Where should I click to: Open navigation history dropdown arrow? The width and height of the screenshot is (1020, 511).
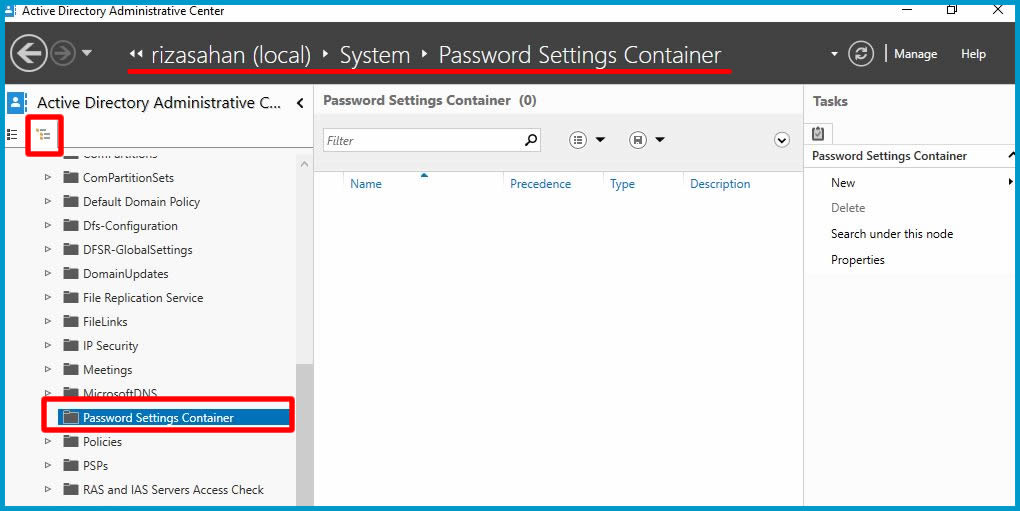(87, 53)
